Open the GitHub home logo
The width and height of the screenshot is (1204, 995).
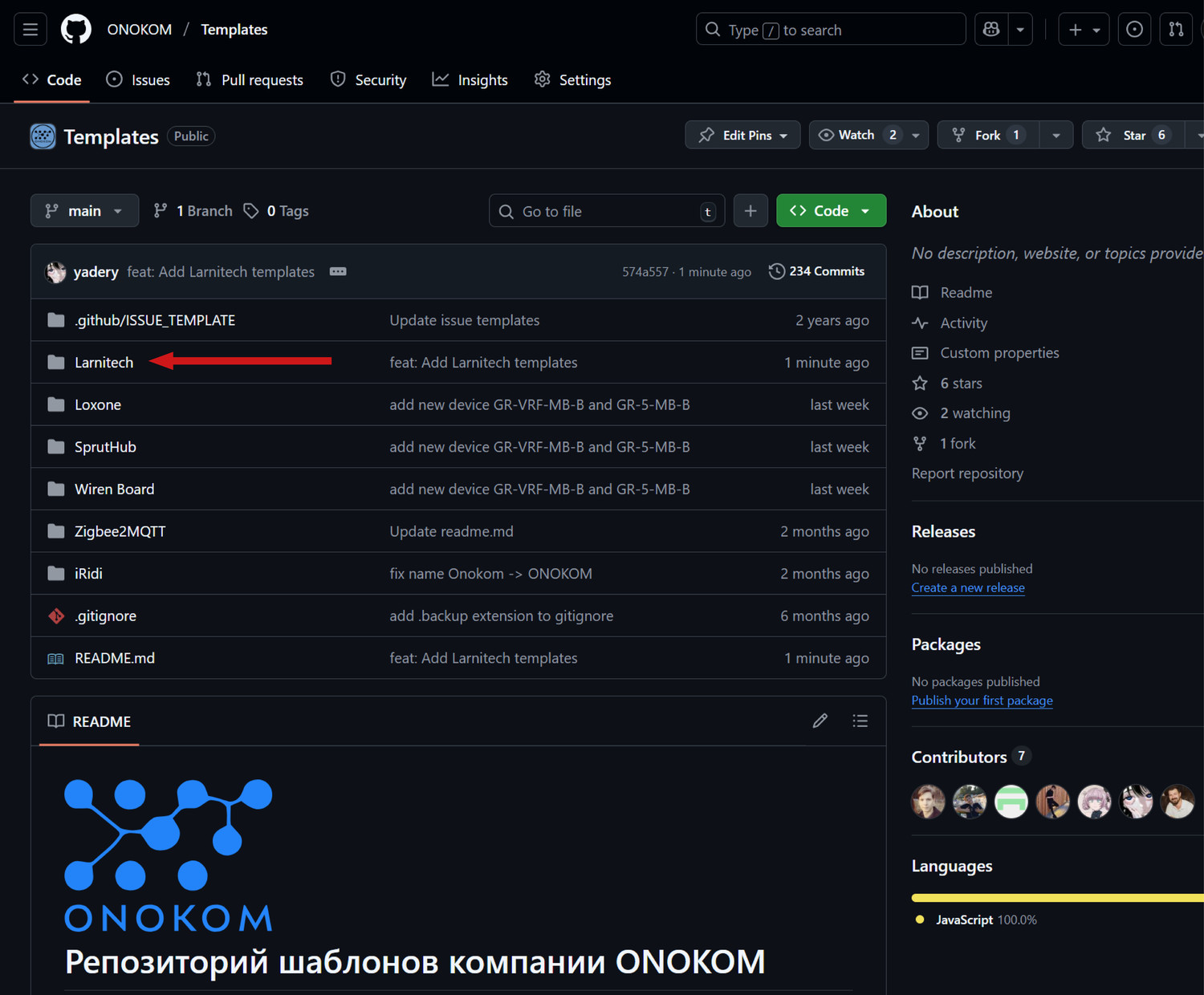click(x=76, y=29)
